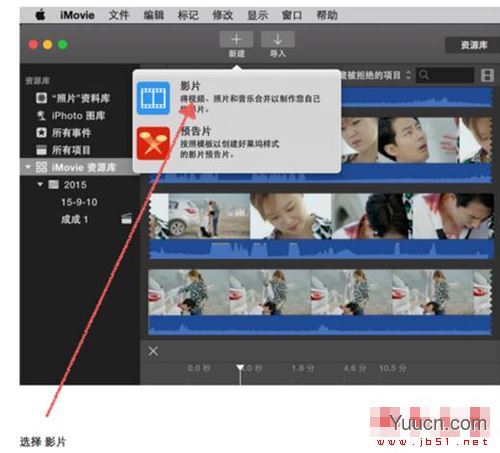Choose the 预告片 trailer icon
The image size is (500, 453).
[153, 143]
